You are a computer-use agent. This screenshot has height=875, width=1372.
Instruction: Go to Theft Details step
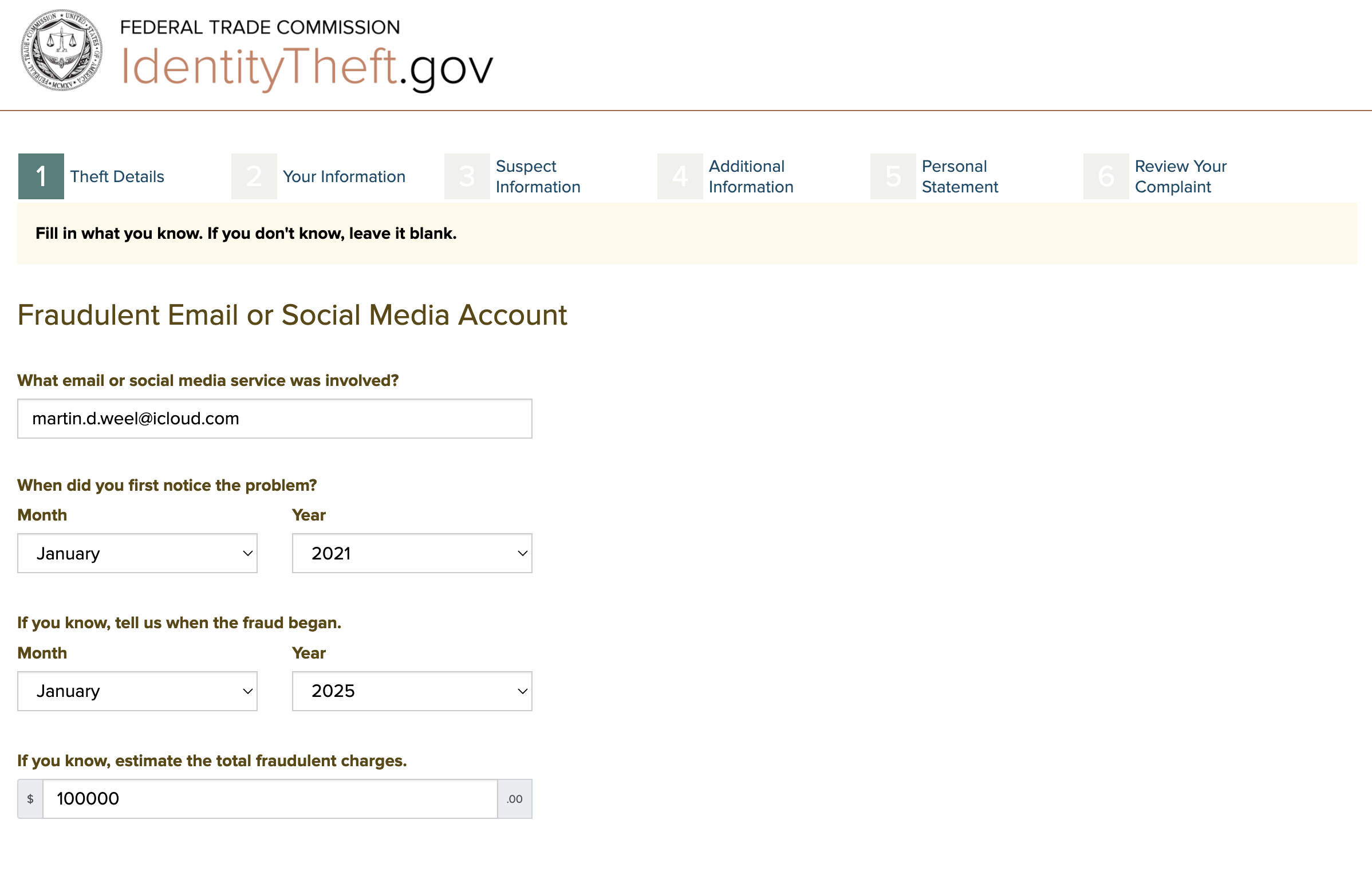(x=117, y=176)
